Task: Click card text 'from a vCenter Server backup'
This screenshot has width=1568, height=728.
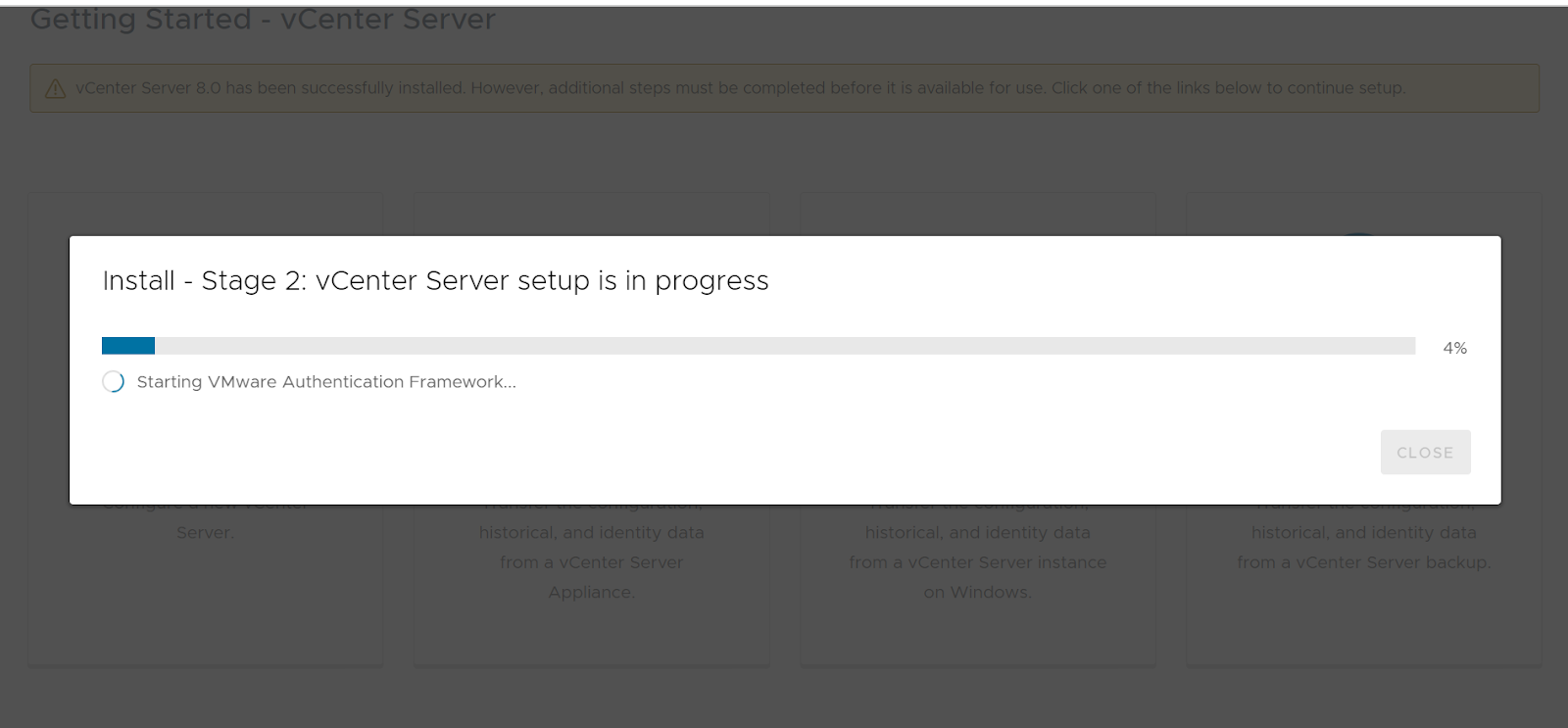Action: click(x=1363, y=562)
